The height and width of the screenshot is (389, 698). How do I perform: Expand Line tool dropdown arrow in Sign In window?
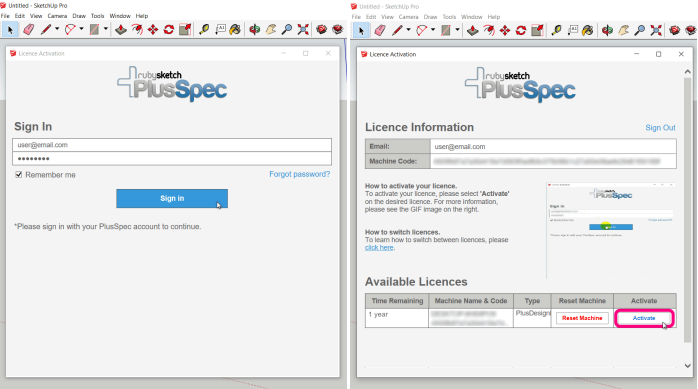pos(57,29)
